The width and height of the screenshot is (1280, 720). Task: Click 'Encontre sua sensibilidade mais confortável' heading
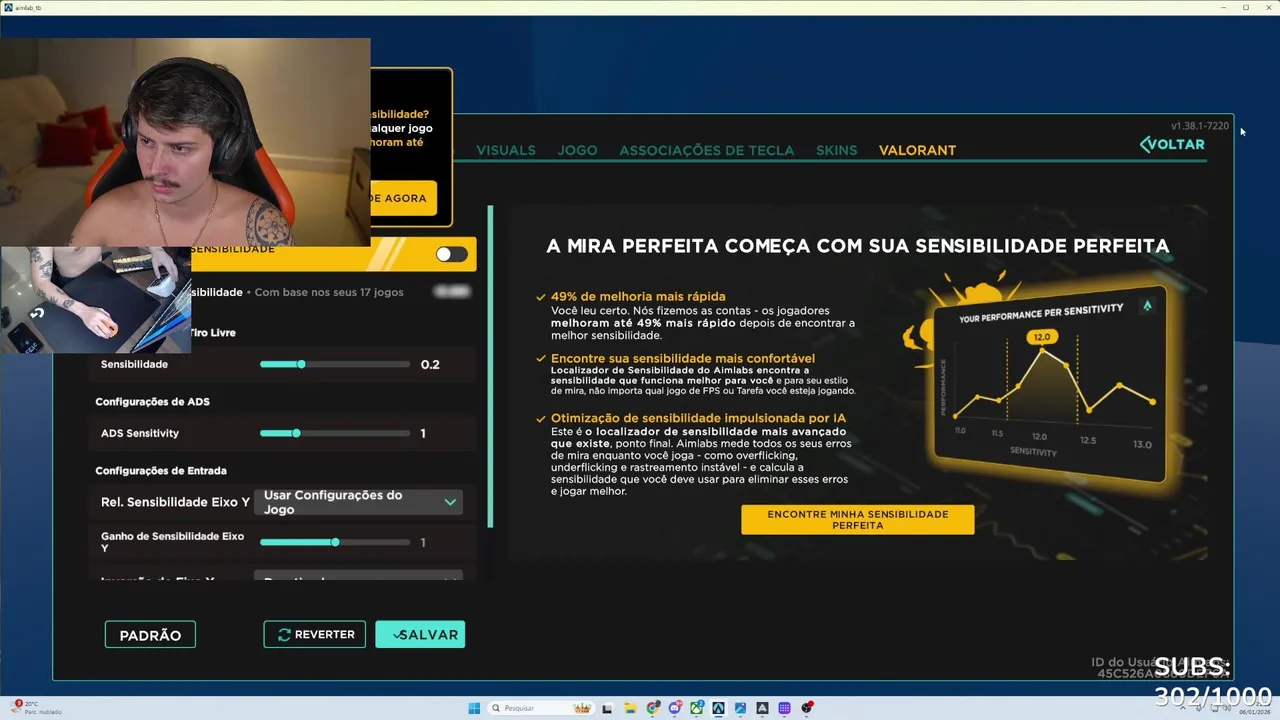(x=683, y=358)
